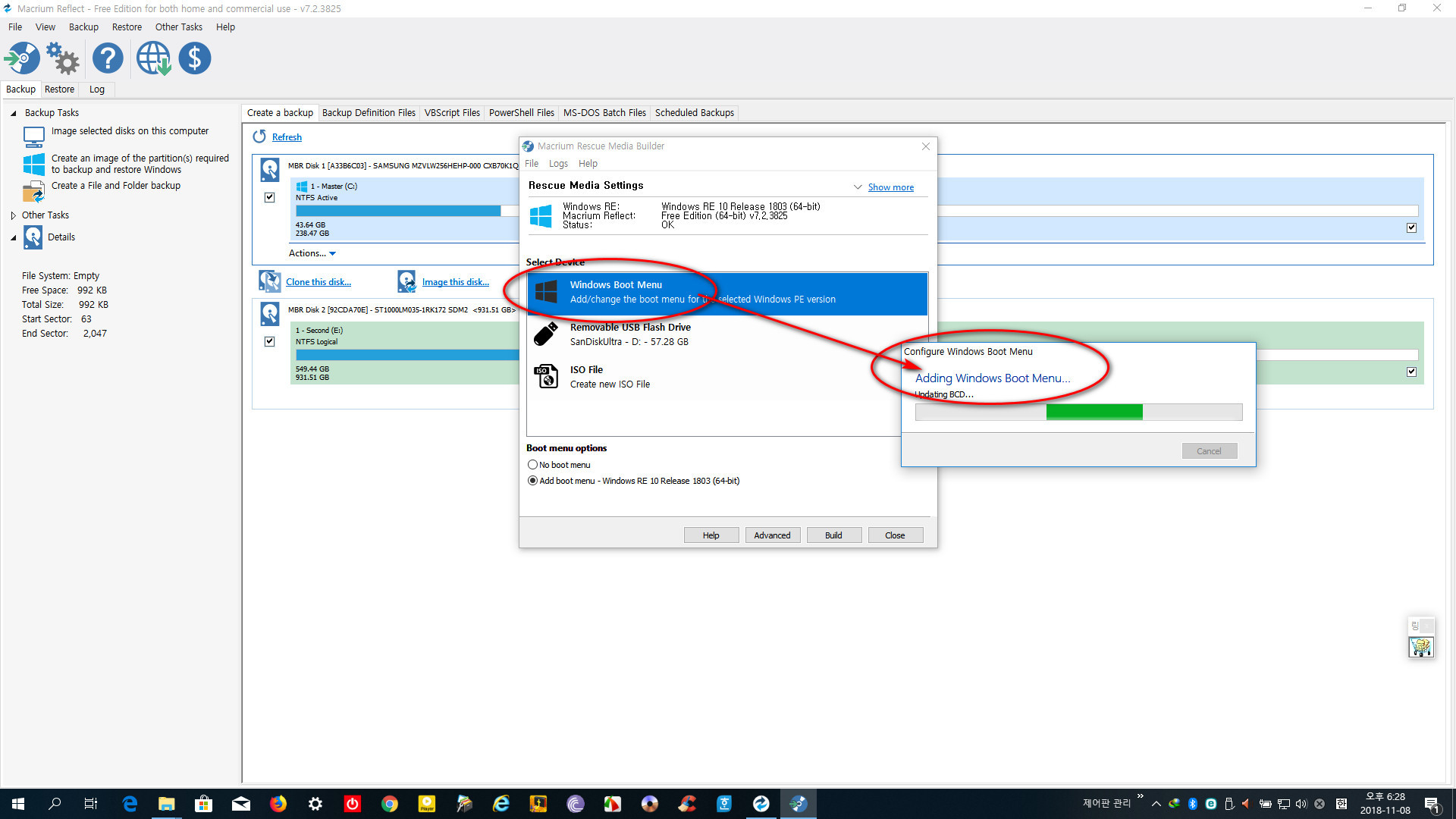Open the Scheduled Backups tab

[695, 113]
